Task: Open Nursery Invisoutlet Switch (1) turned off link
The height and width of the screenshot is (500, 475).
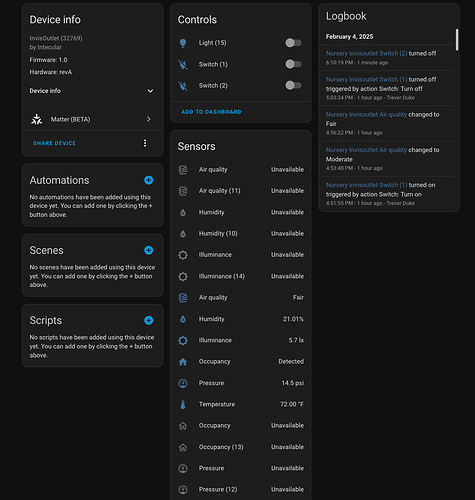Action: click(x=366, y=79)
